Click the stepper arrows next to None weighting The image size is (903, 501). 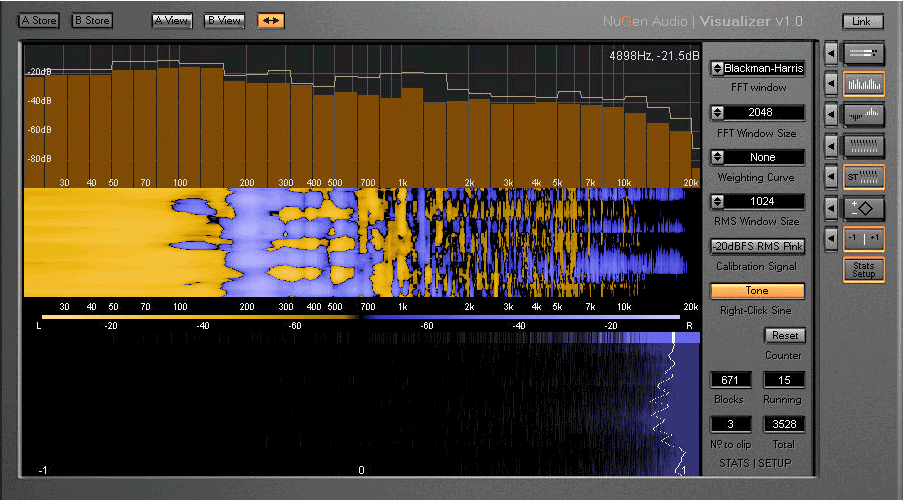click(x=717, y=157)
